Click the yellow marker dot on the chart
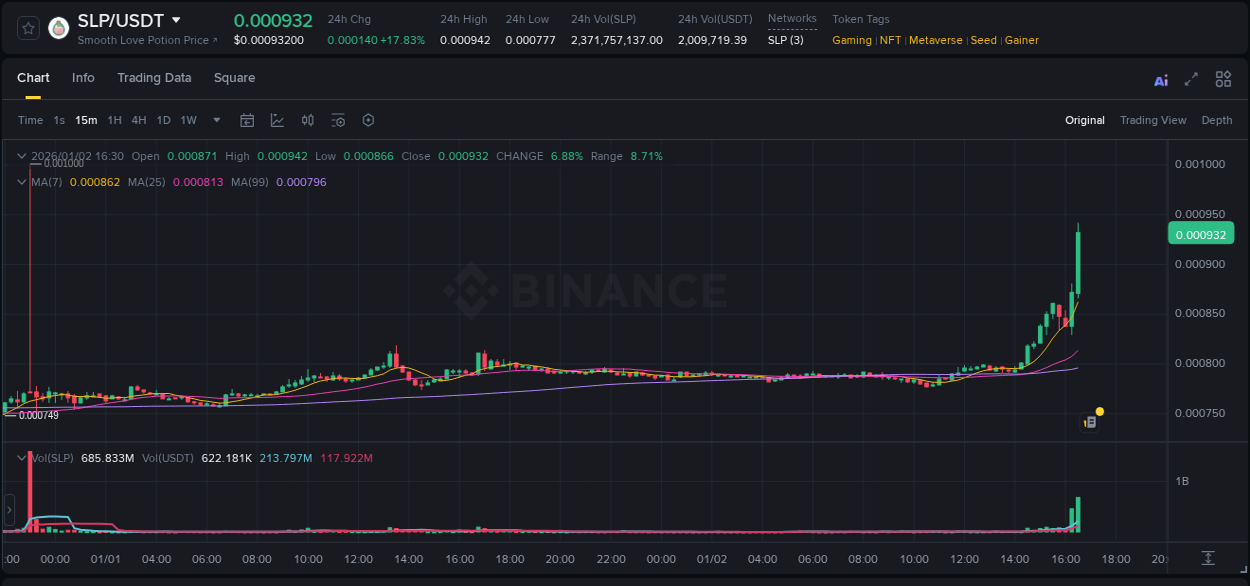 tap(1099, 411)
